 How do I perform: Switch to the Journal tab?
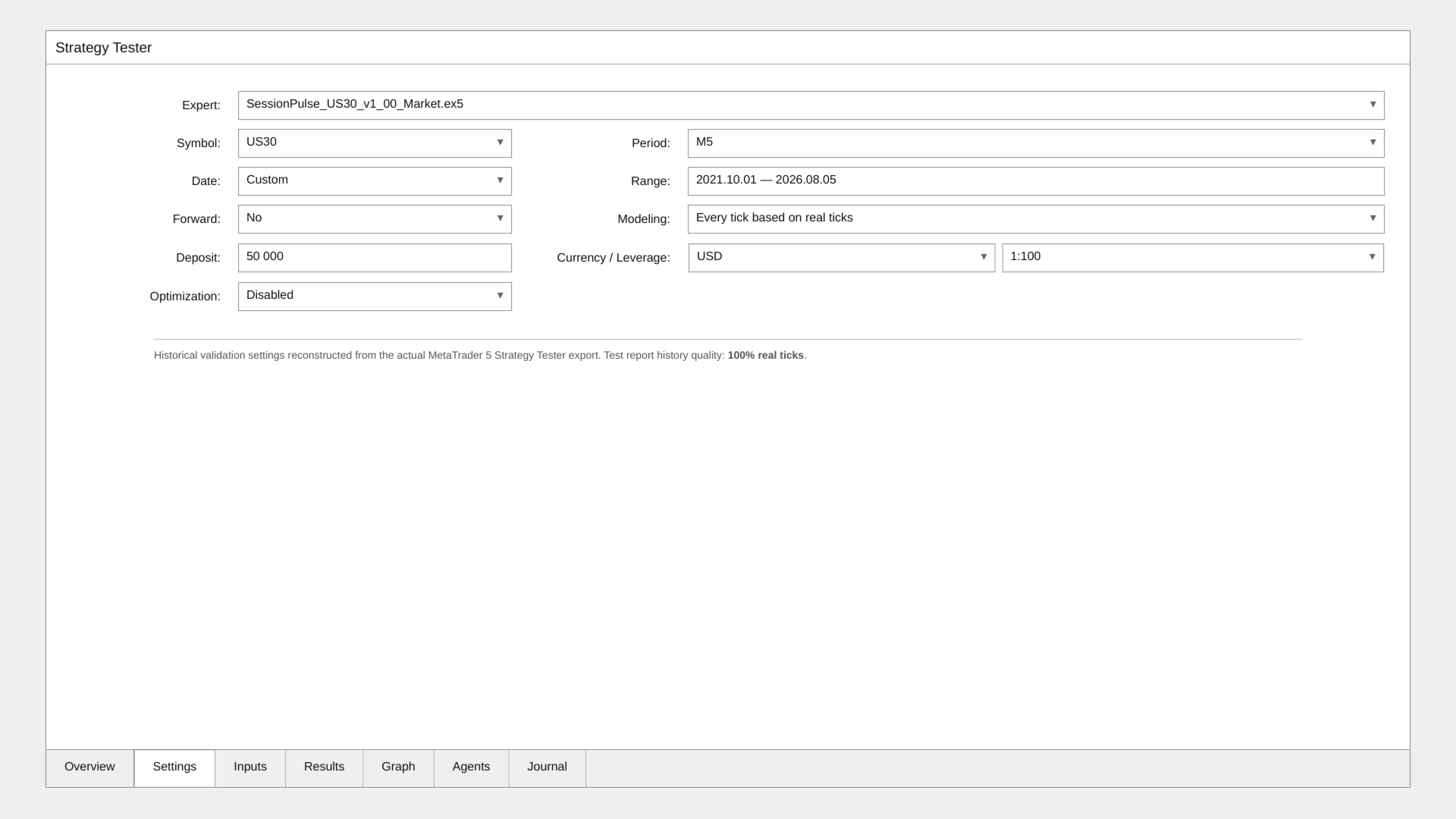(547, 767)
